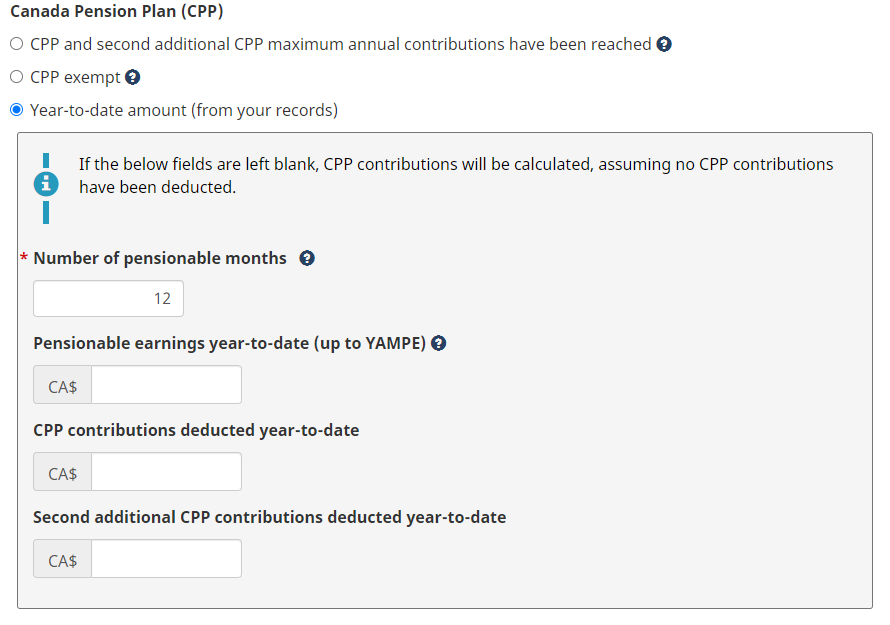
Task: Click the Canada Pension Plan (CPP) heading
Action: (116, 12)
